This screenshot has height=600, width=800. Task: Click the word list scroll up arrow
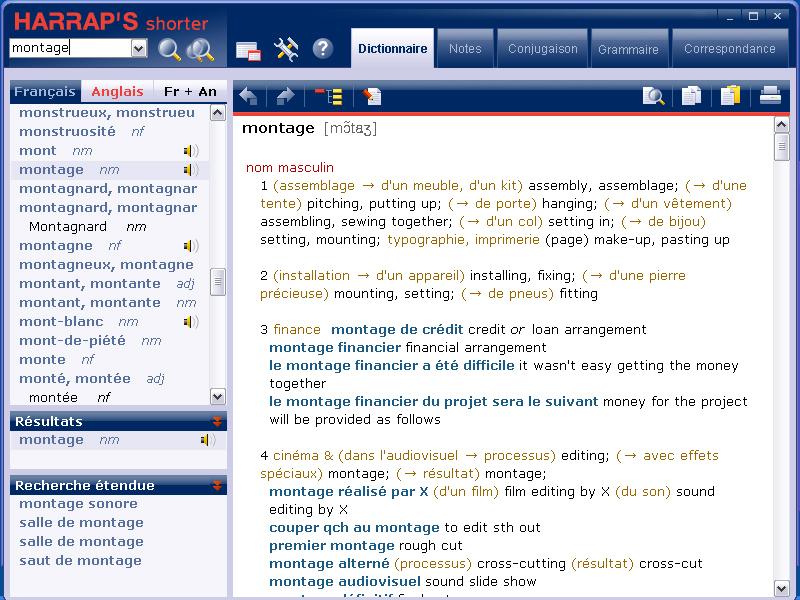pyautogui.click(x=218, y=113)
